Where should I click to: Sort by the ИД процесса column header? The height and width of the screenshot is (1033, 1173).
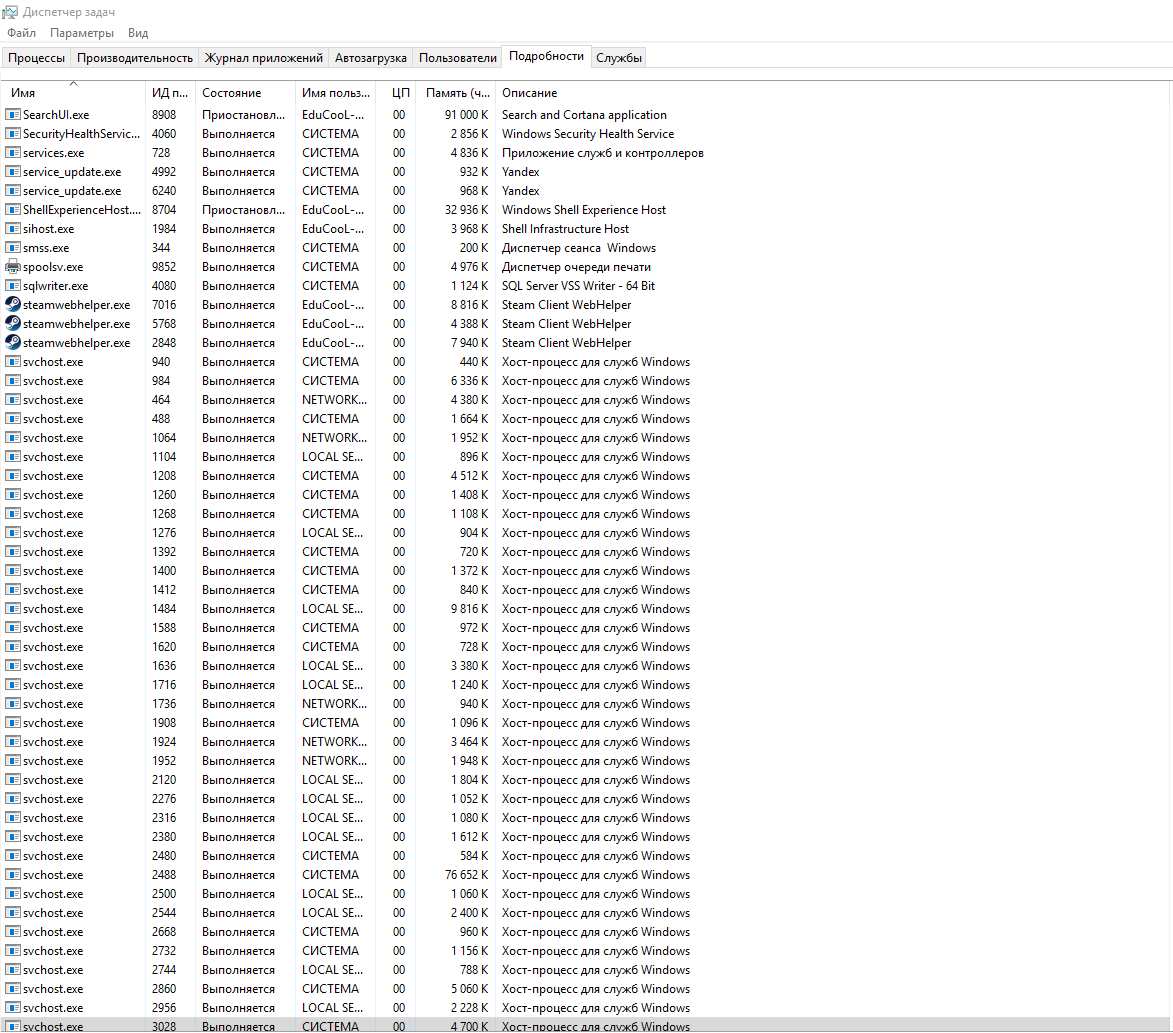point(171,93)
